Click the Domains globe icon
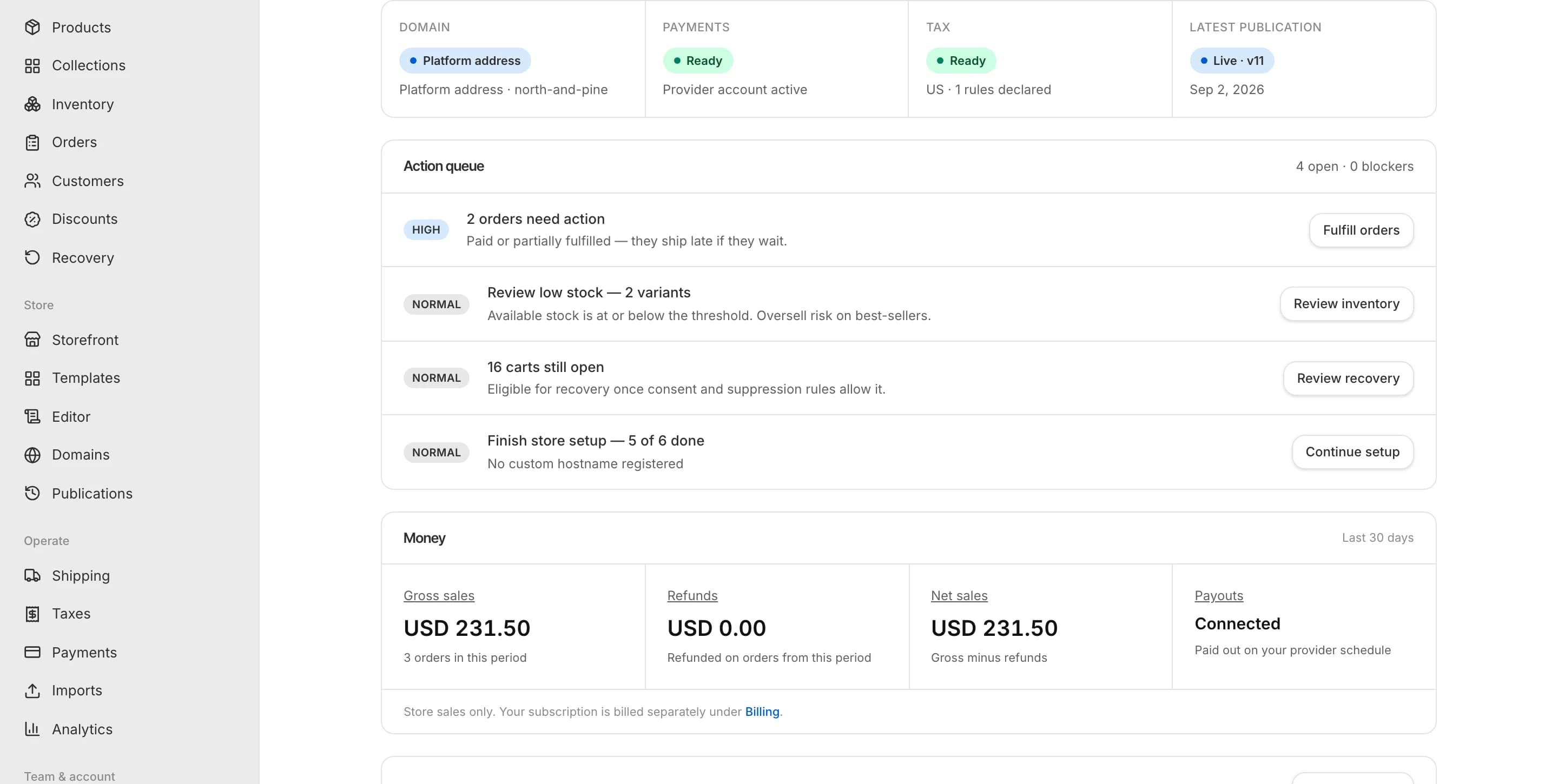Viewport: 1558px width, 784px height. click(32, 455)
